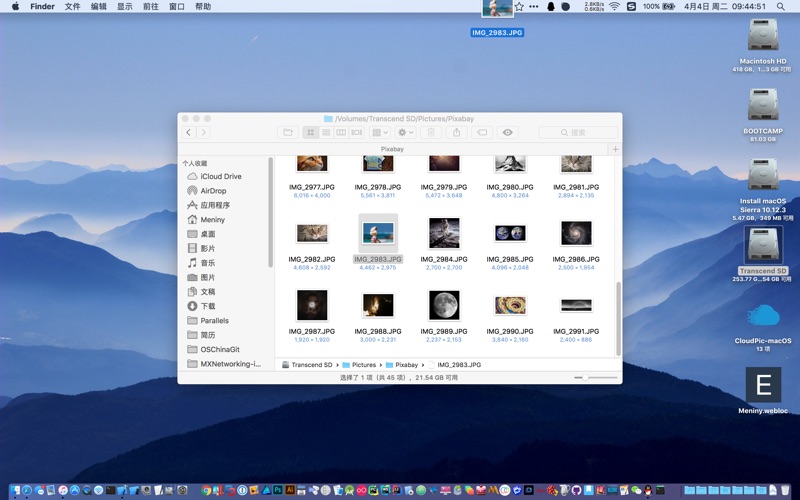Screen dimensions: 800x500
Task: Select IMG_2985.JPG two earths thumbnail
Action: [x=510, y=233]
